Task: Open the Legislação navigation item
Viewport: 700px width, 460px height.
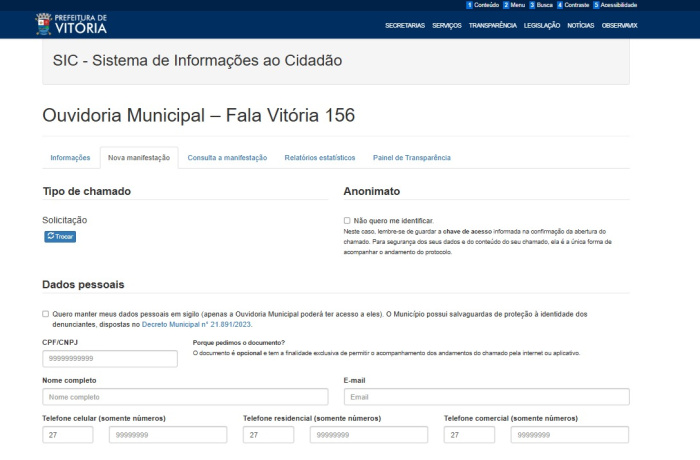Action: (542, 25)
